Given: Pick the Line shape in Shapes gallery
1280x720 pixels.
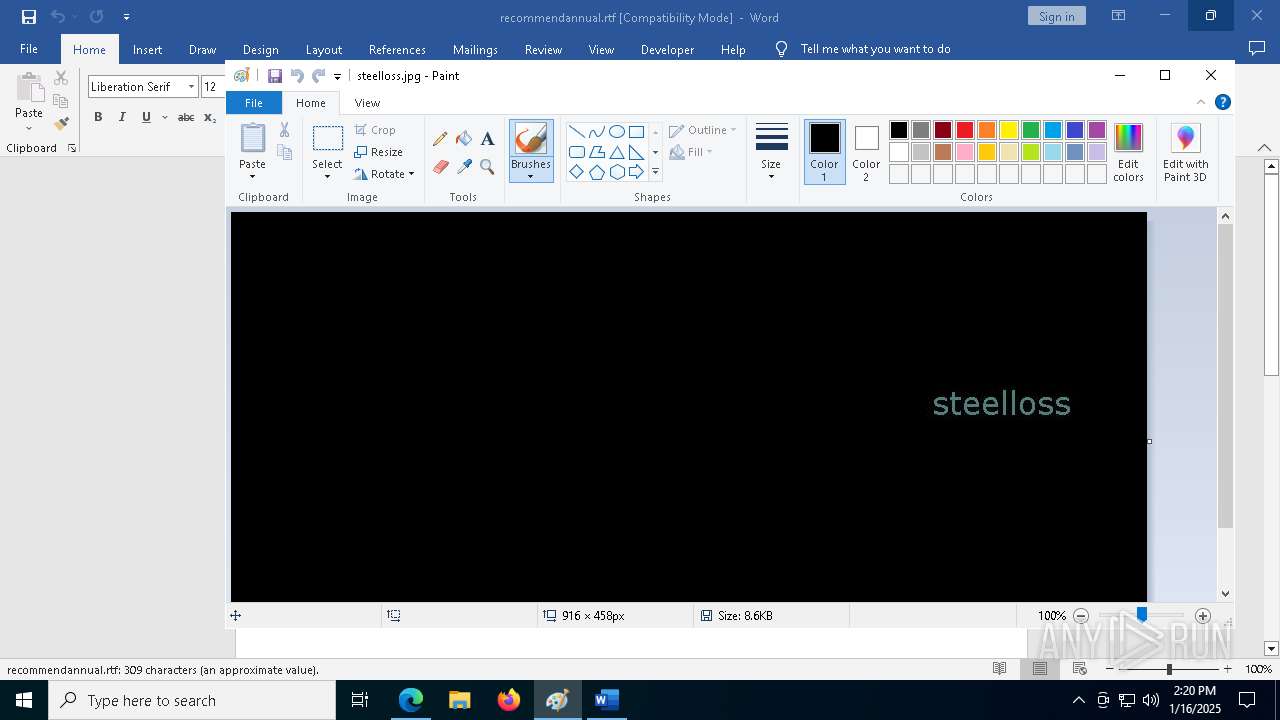Looking at the screenshot, I should 577,132.
